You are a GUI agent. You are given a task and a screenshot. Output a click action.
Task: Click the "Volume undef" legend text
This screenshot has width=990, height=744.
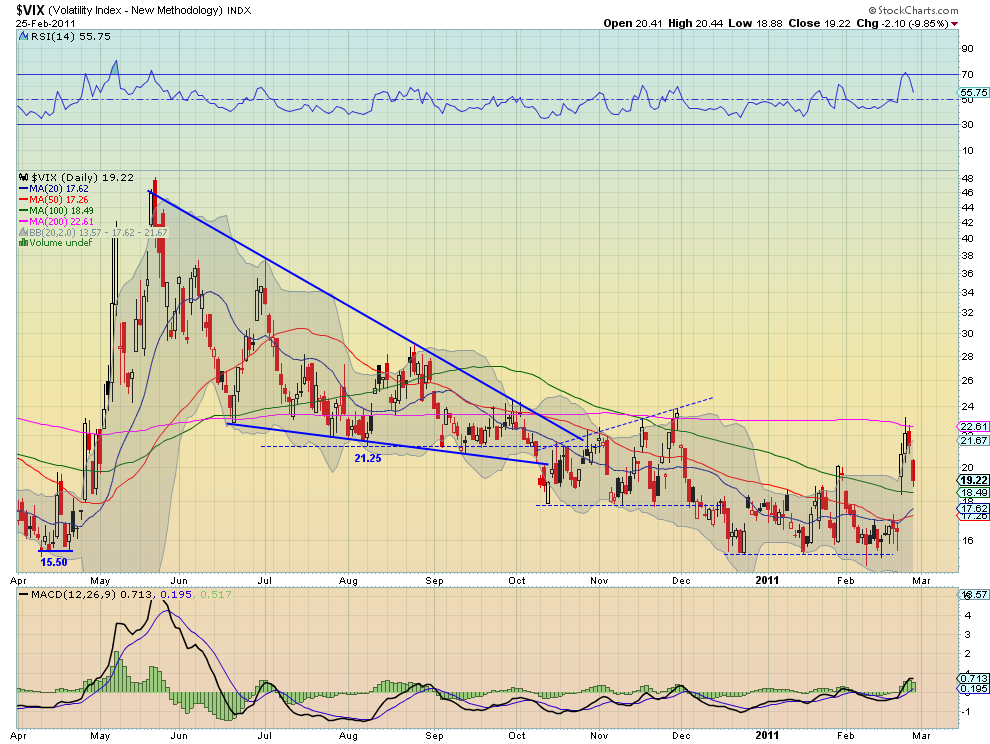61,243
